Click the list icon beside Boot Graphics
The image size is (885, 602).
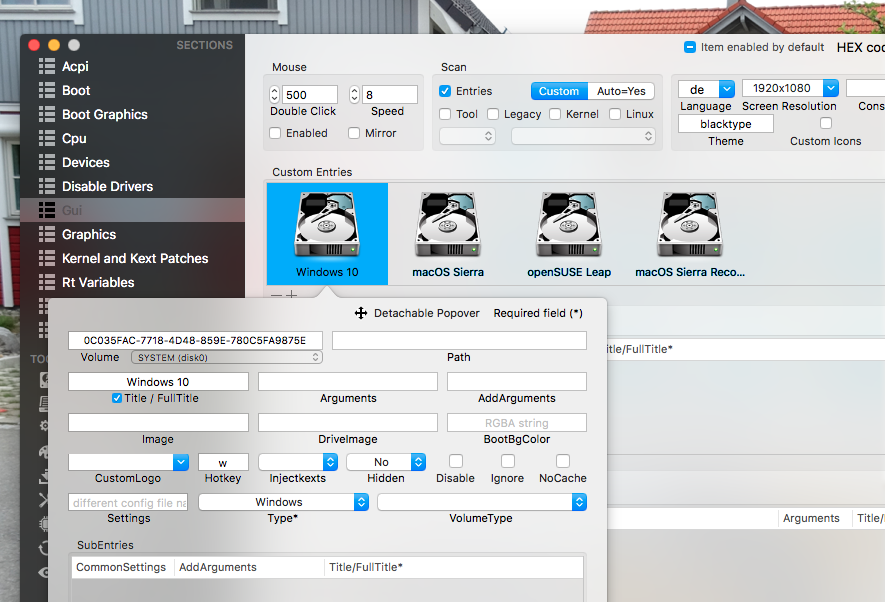click(x=47, y=114)
